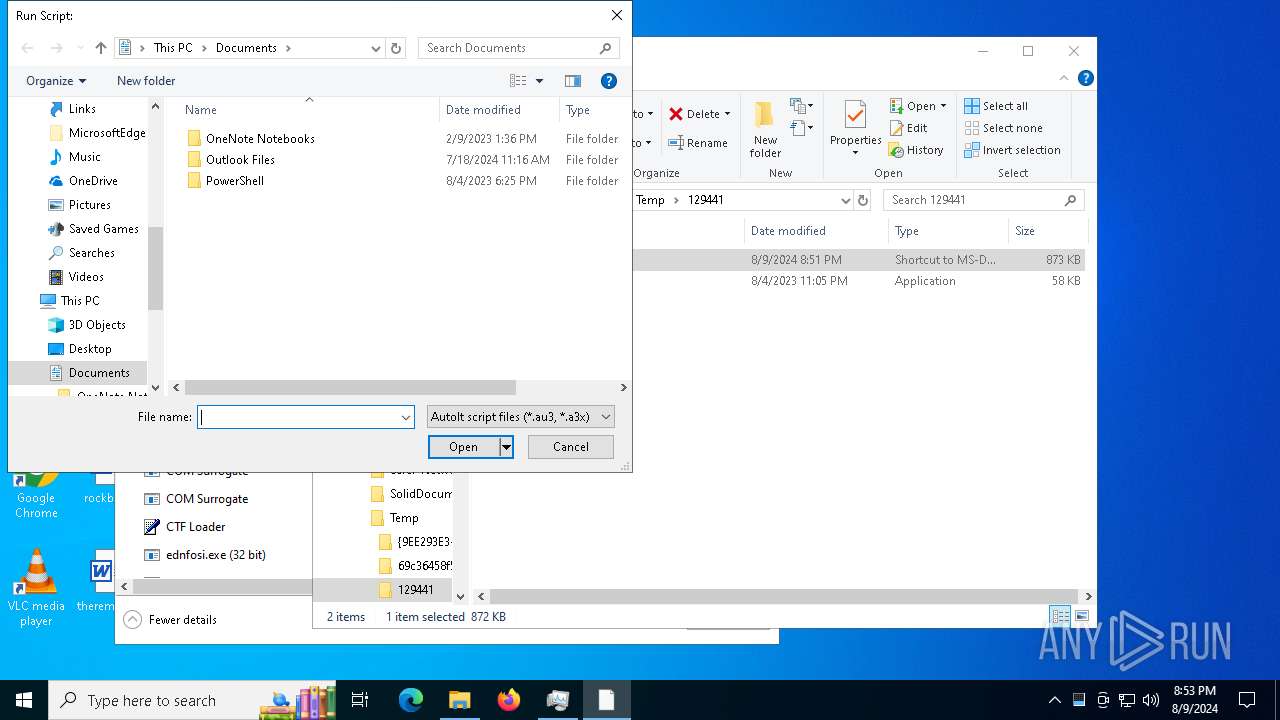Click Select all in Explorer ribbon
1280x720 pixels.
tap(996, 106)
